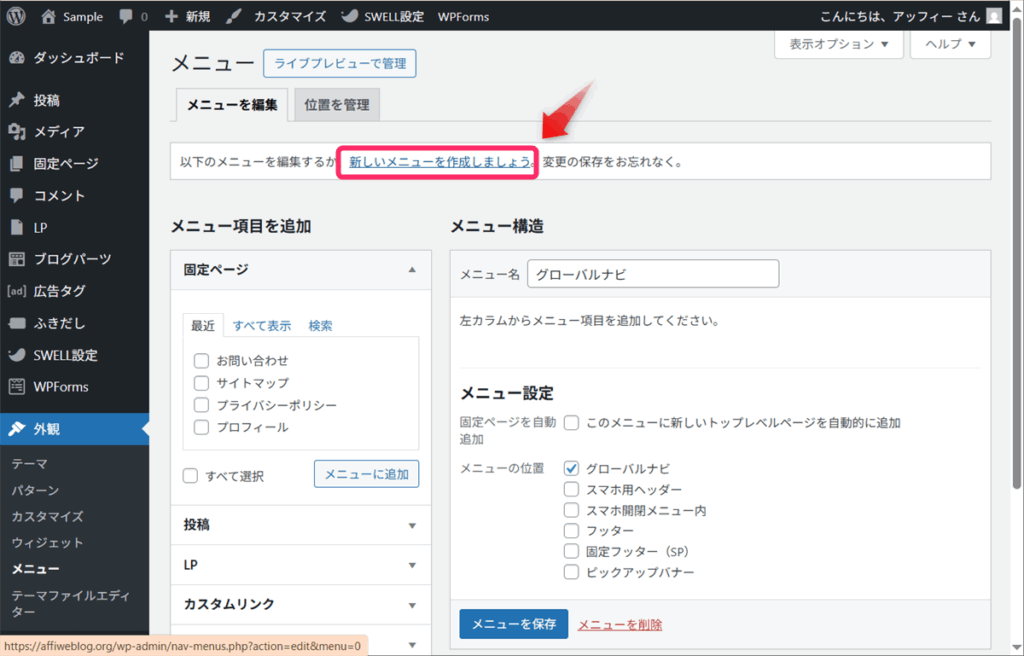The image size is (1024, 656).
Task: Expand the 投稿 accordion panel
Action: click(412, 526)
